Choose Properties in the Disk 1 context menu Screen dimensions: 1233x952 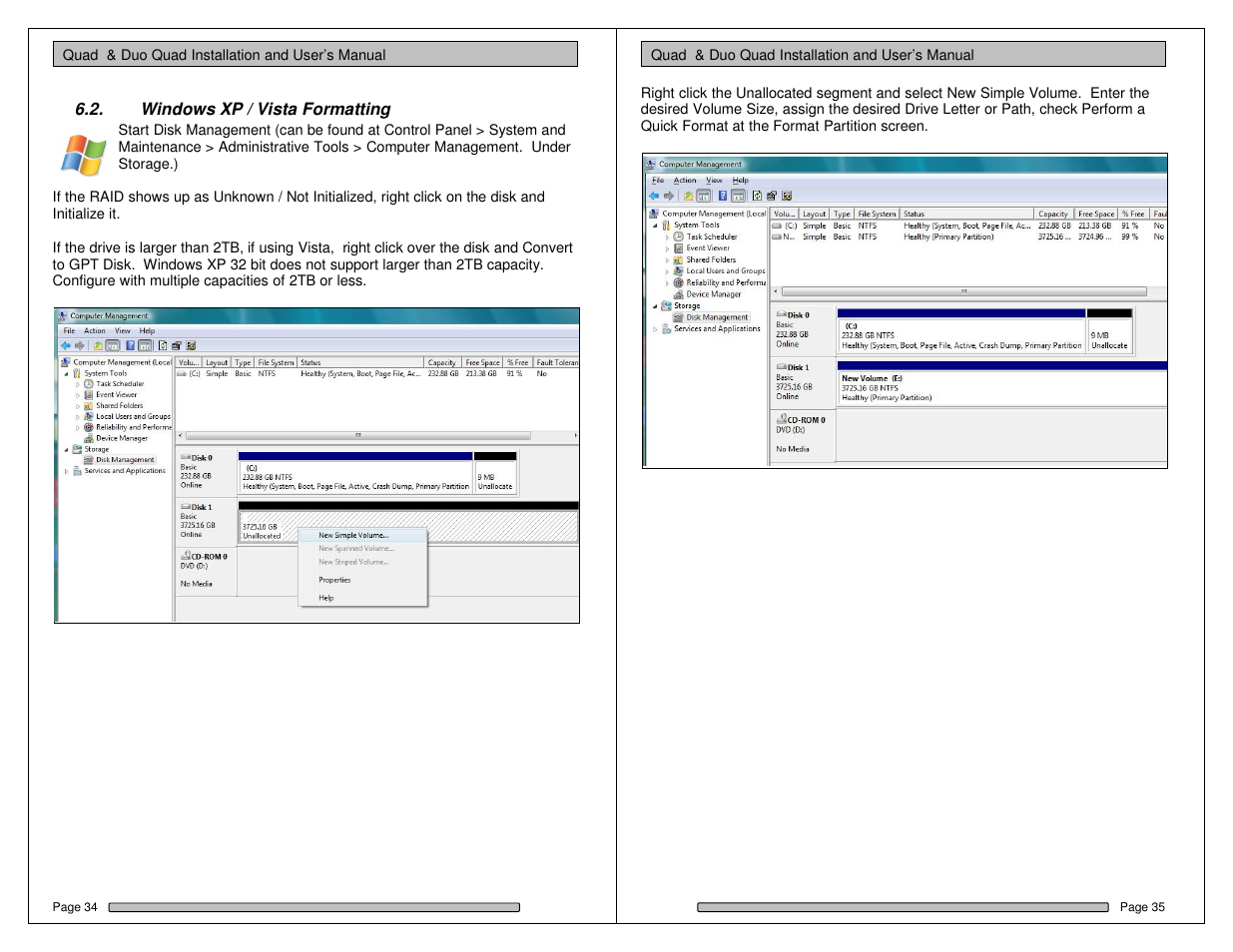(334, 580)
